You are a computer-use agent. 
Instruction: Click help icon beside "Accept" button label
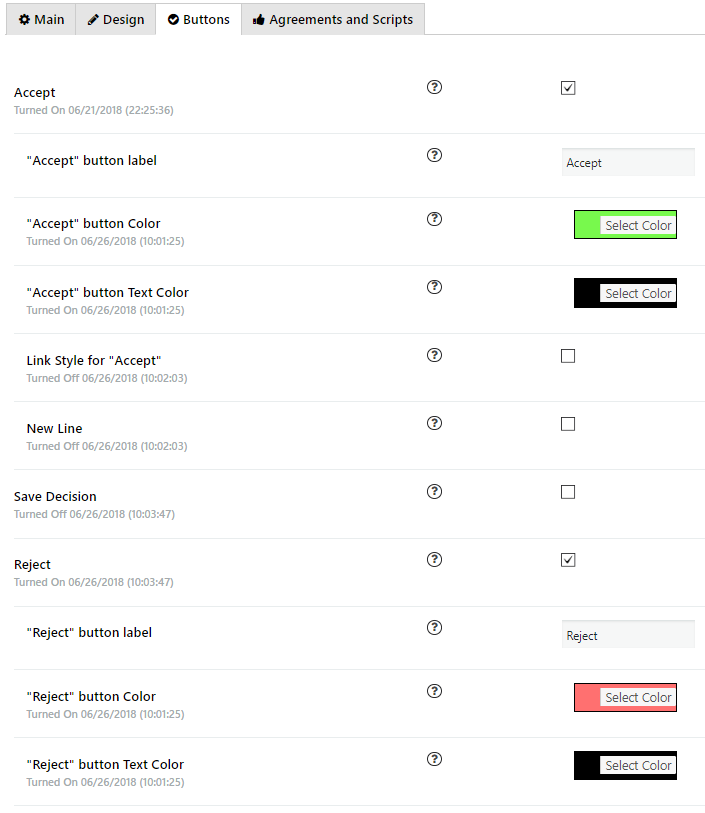434,155
